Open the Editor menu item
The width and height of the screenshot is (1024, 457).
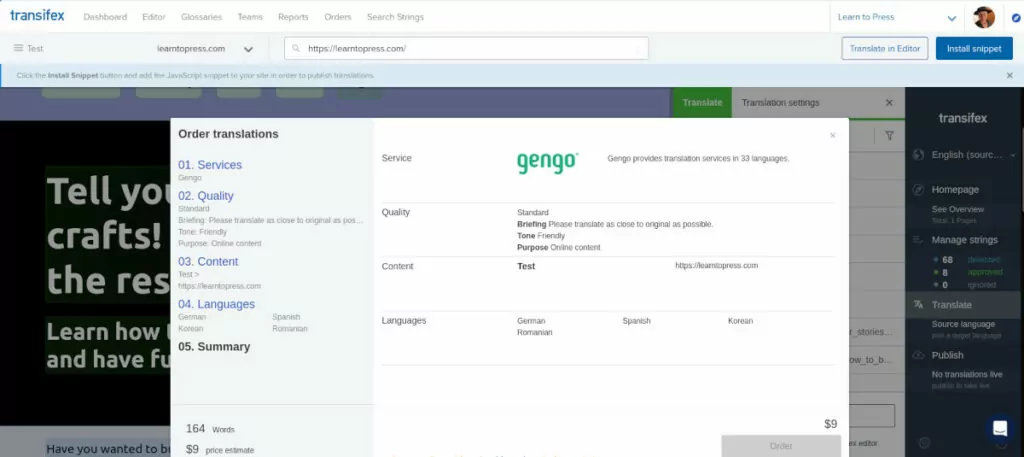[x=153, y=17]
